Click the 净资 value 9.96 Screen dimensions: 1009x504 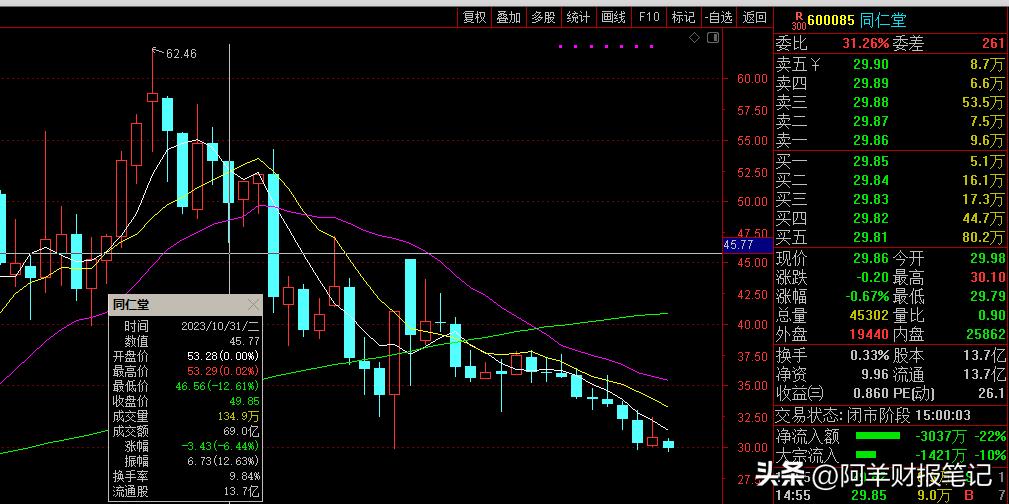(x=875, y=374)
